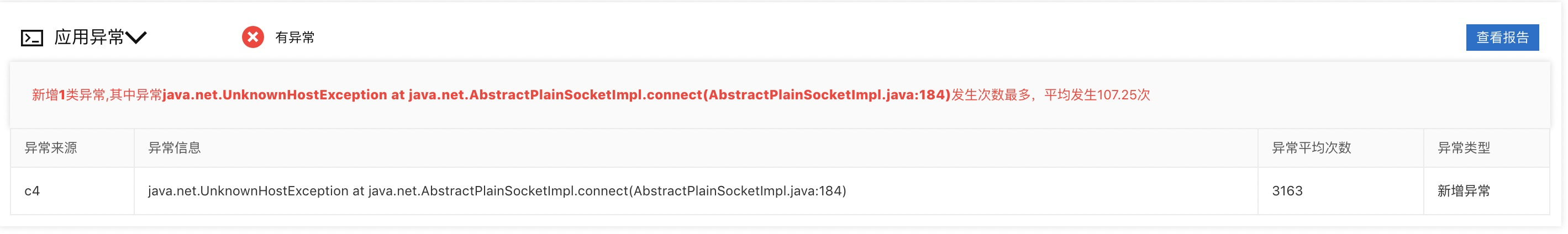Click the 3163 average count cell
This screenshot has height=234, width=1568.
(x=1287, y=191)
